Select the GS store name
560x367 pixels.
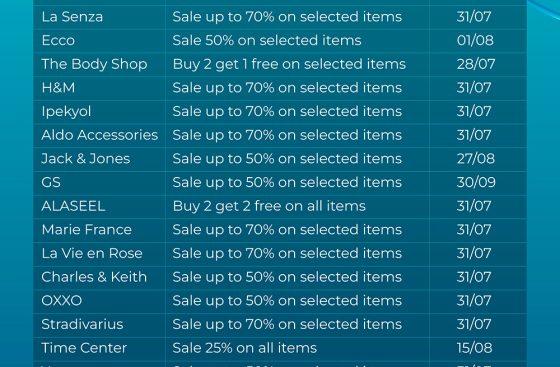tap(51, 182)
